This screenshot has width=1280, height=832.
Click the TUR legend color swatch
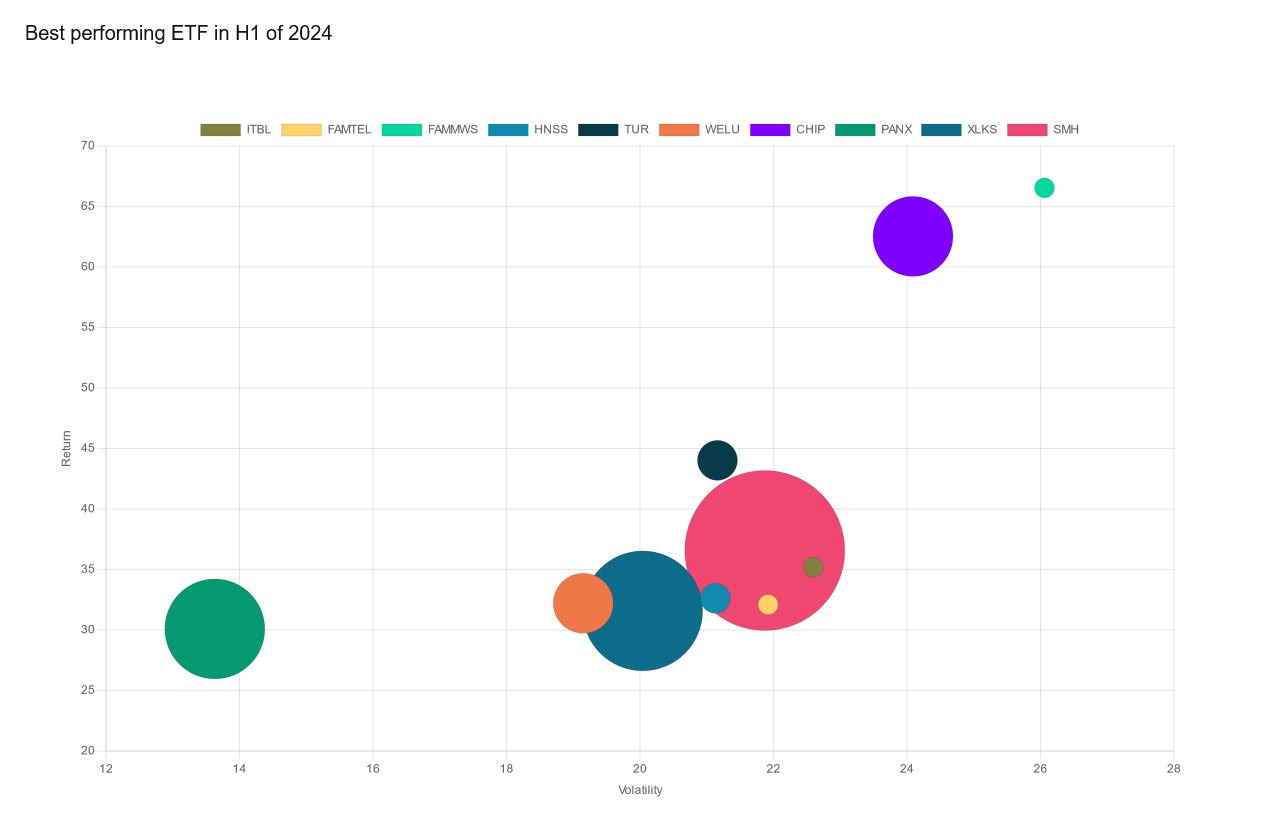pyautogui.click(x=598, y=130)
